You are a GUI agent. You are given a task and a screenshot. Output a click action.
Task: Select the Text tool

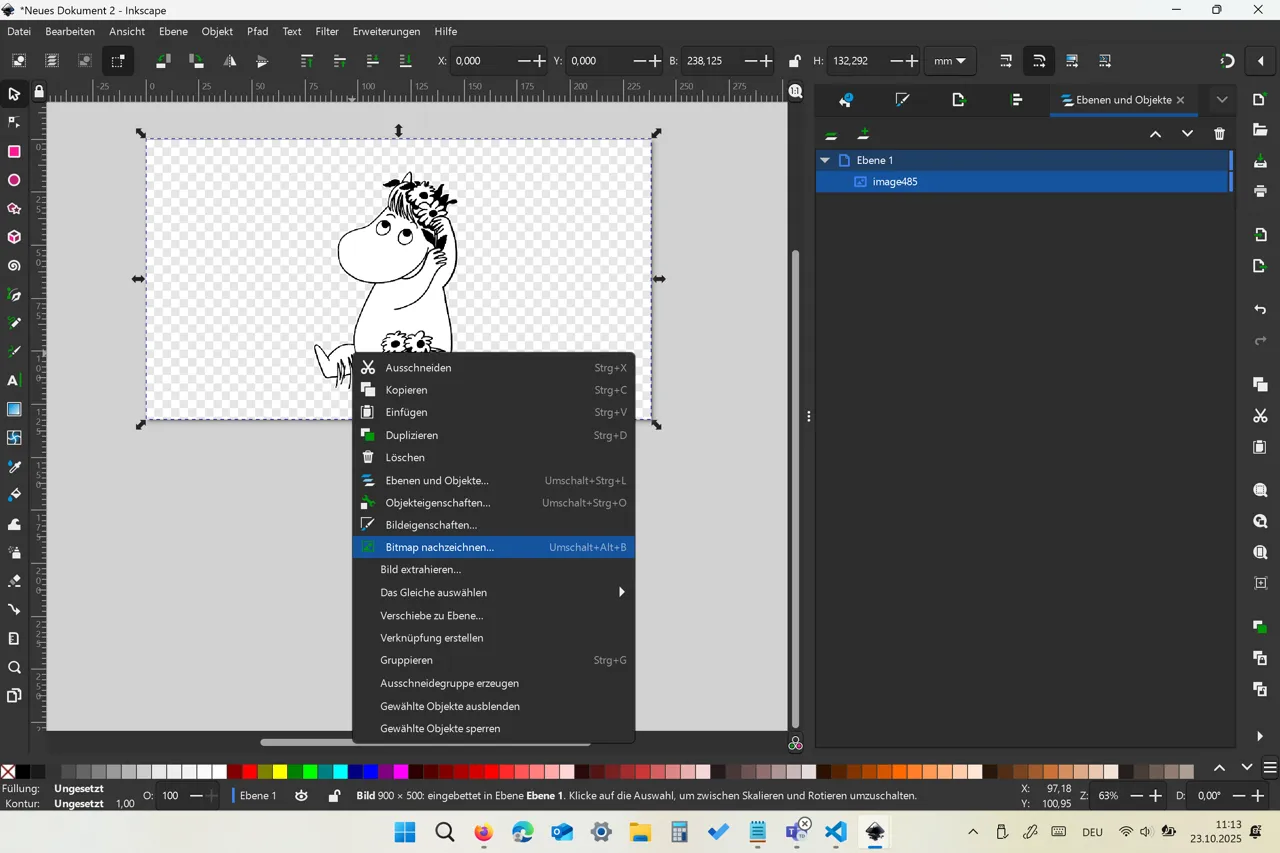[14, 381]
